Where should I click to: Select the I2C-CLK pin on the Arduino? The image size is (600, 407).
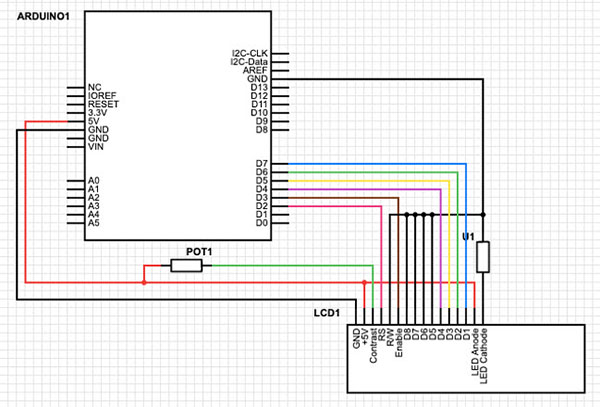pos(249,52)
